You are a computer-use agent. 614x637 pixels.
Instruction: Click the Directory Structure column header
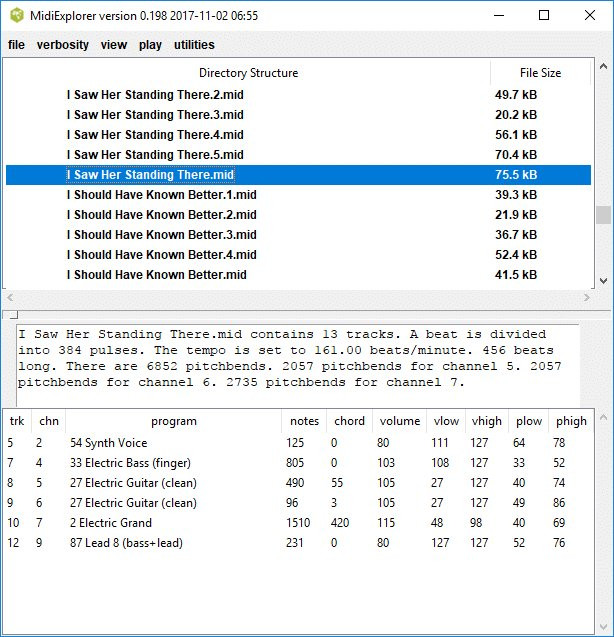coord(248,73)
